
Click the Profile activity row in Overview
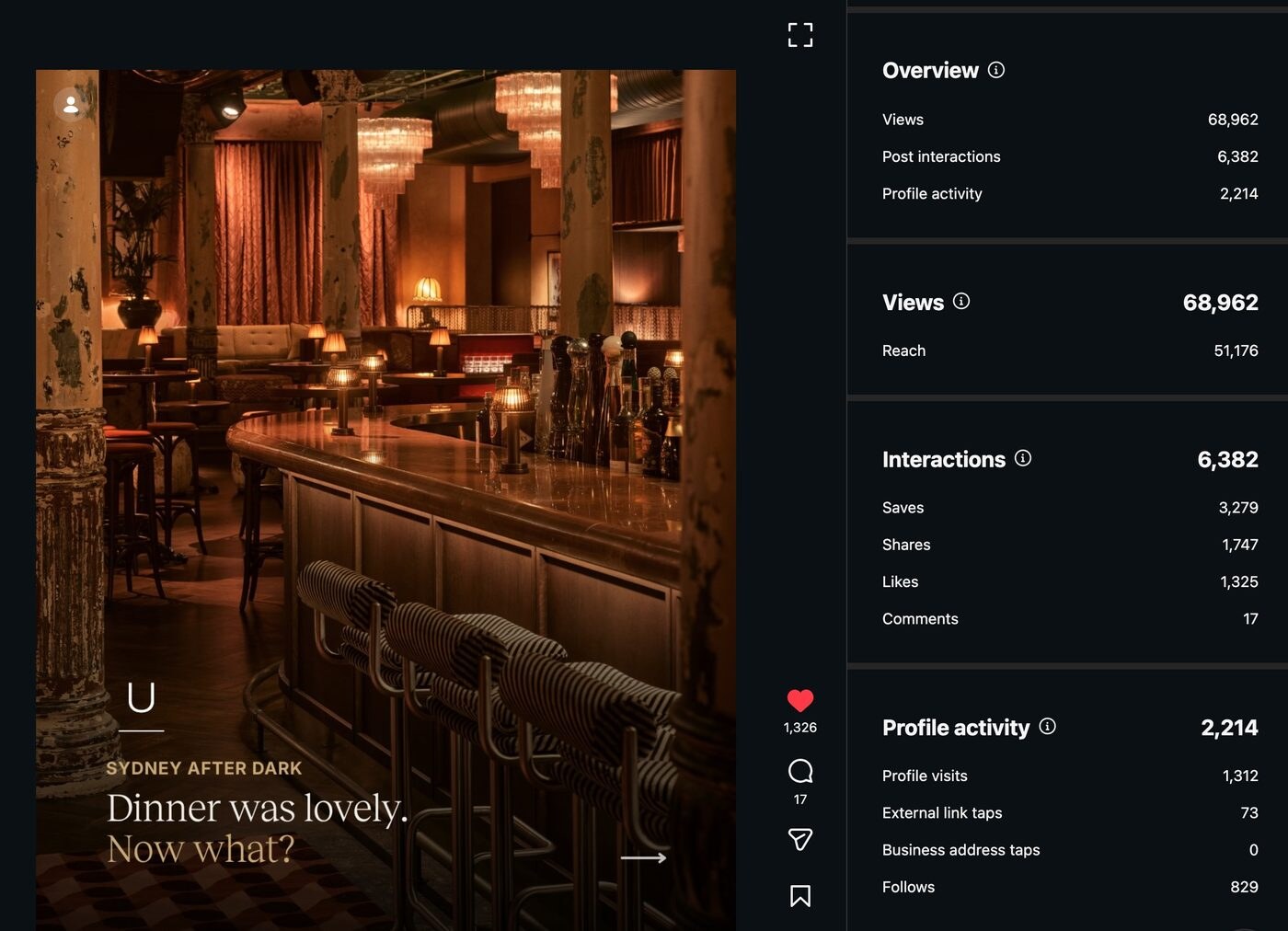click(x=1070, y=193)
